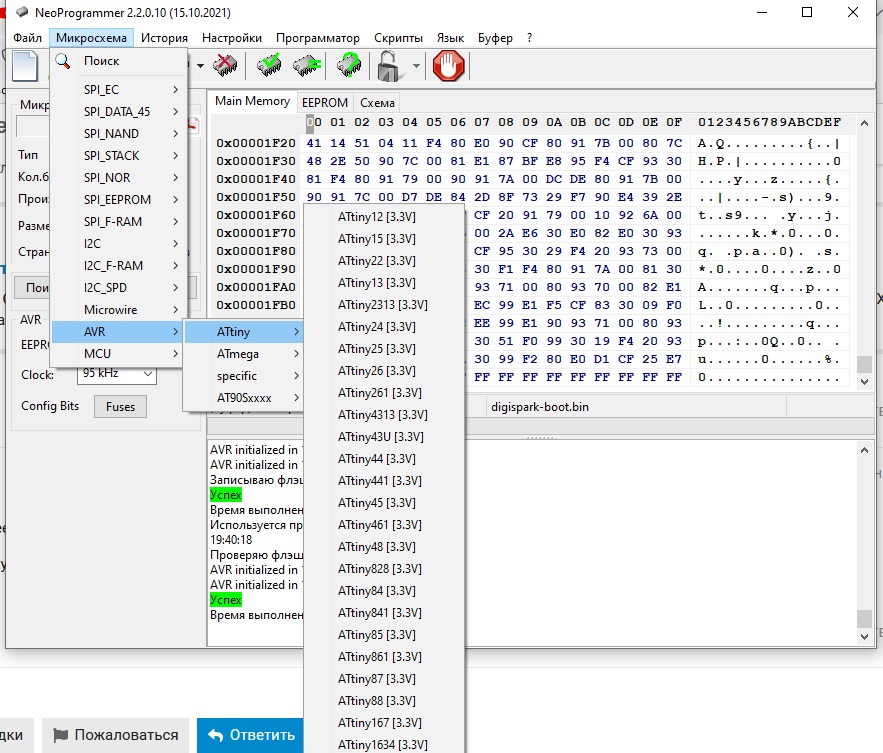Click the padlock protection icon
Image resolution: width=883 pixels, height=753 pixels.
[387, 67]
